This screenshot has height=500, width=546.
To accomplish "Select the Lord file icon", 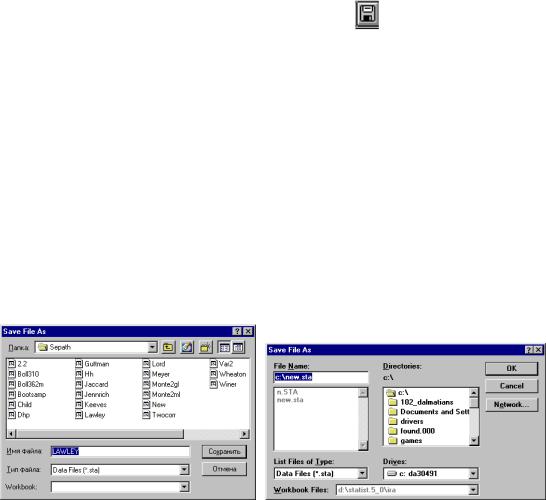I will pos(146,364).
